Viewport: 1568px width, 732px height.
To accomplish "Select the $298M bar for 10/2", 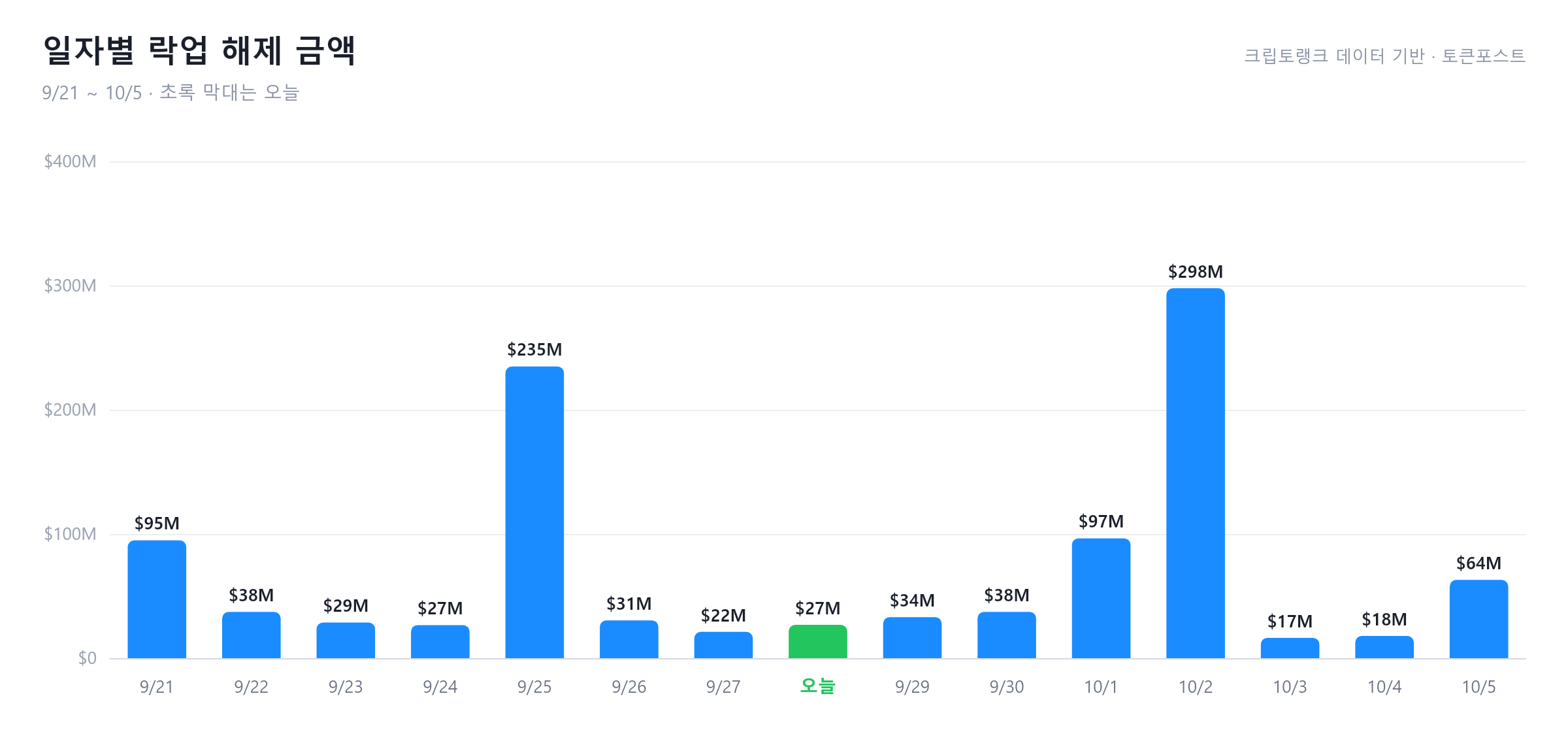I will [1195, 473].
